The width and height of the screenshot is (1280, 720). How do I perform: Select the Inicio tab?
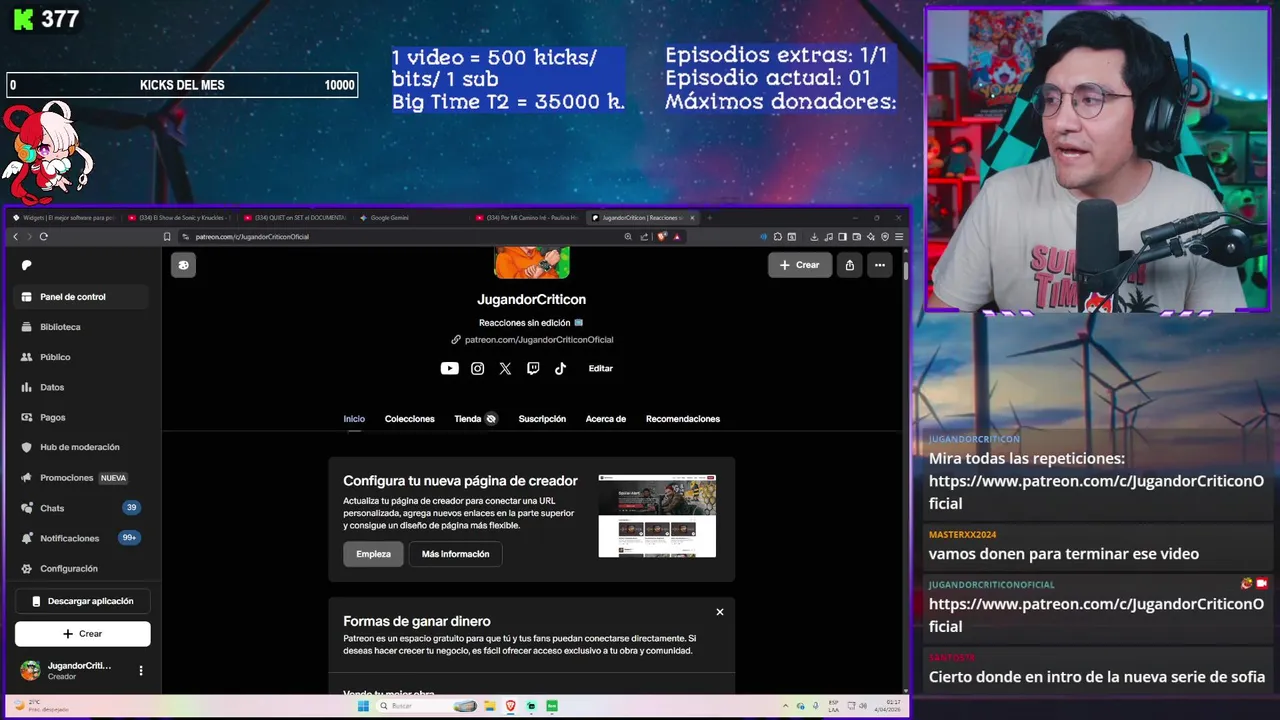pyautogui.click(x=354, y=419)
